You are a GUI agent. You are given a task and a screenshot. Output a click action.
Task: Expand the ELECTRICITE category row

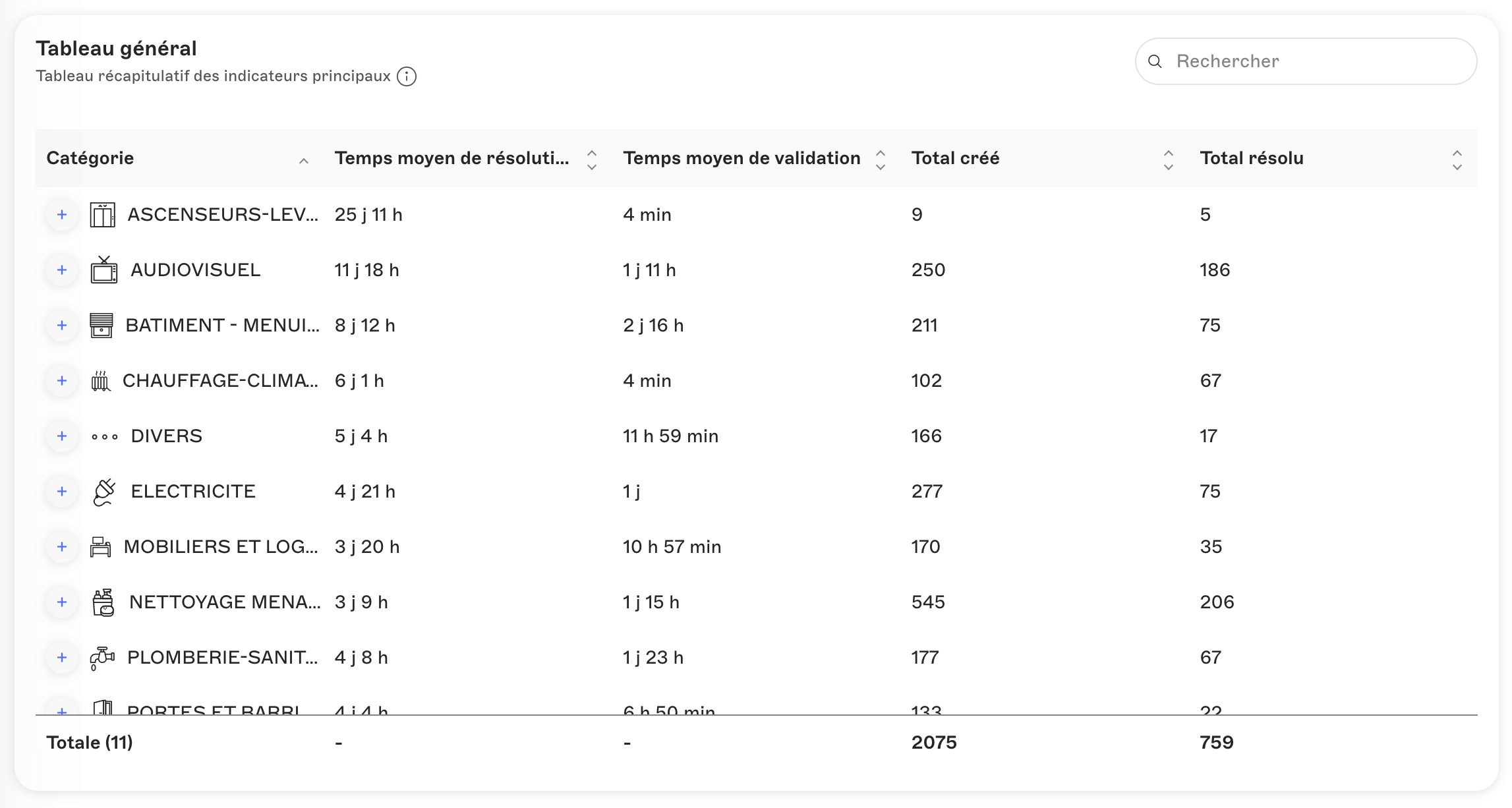coord(62,492)
